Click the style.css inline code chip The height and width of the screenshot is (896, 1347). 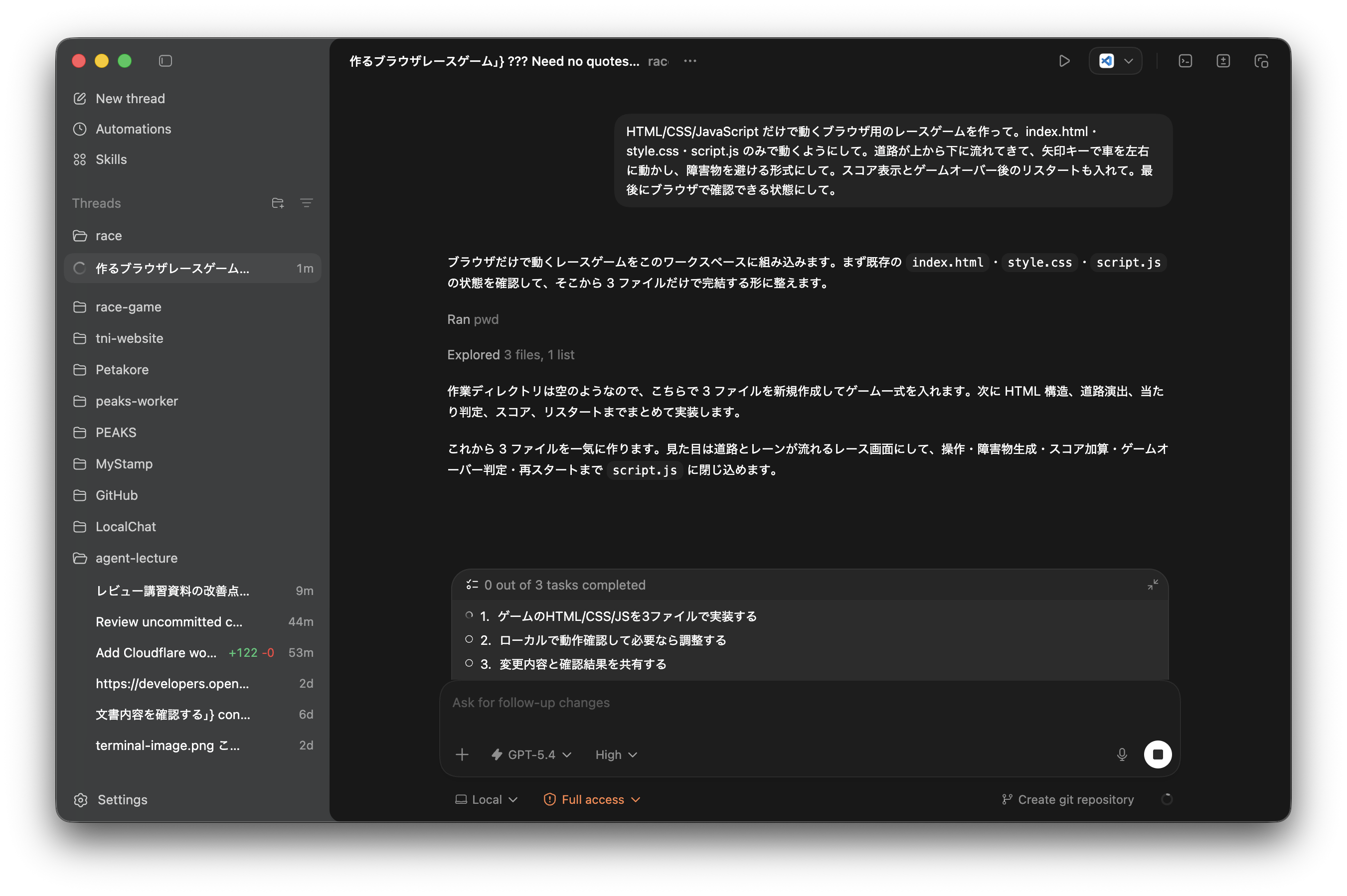click(1039, 262)
